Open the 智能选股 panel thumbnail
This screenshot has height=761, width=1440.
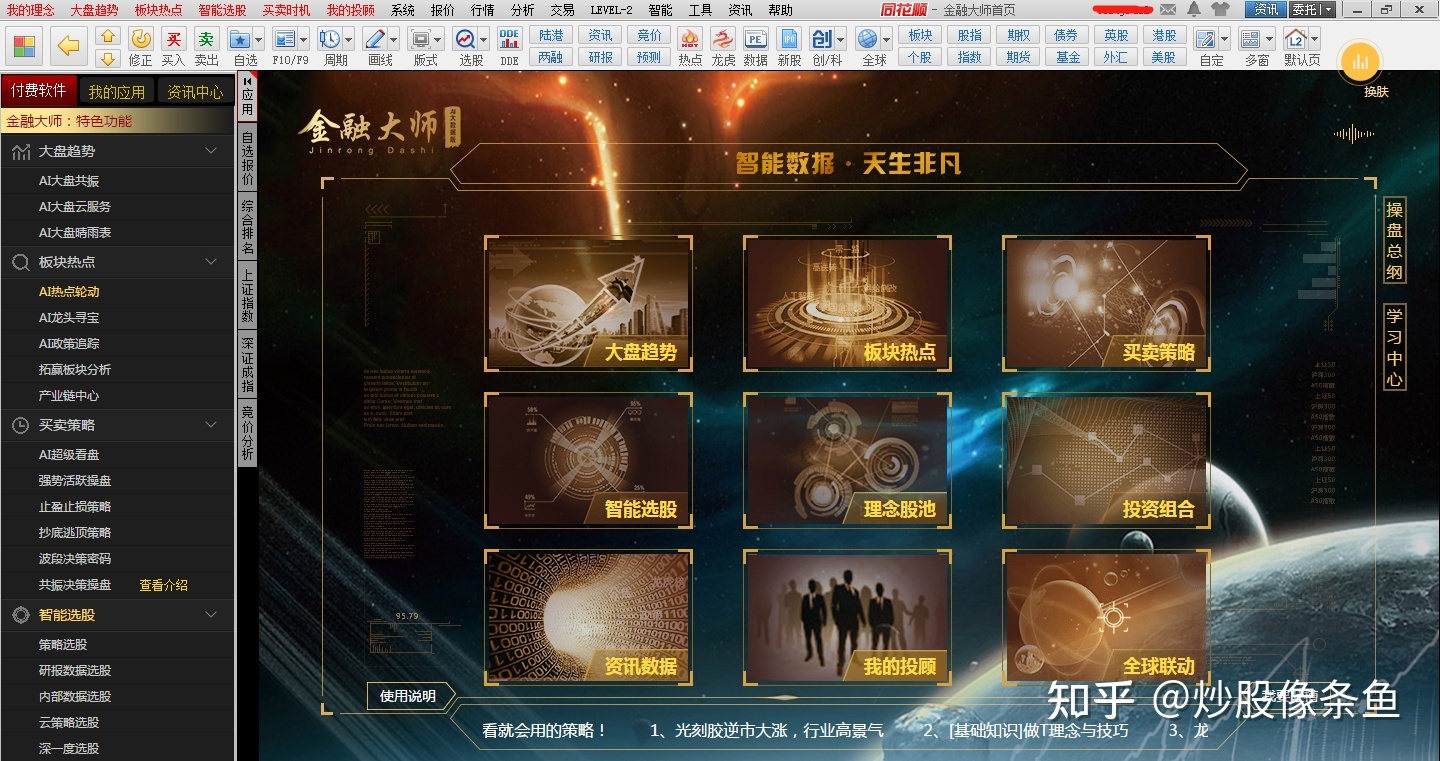(588, 460)
